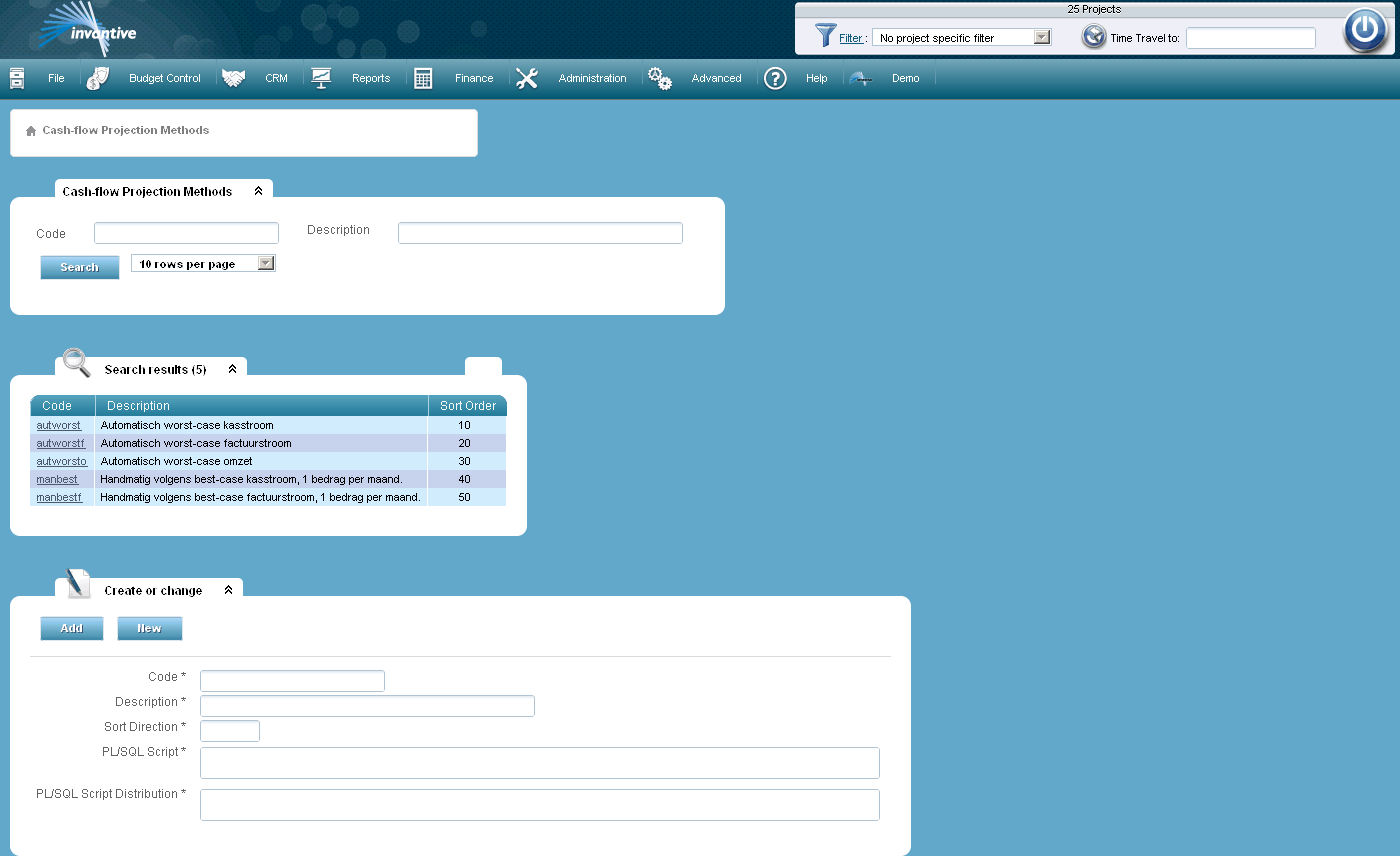Open the Demo menu
The image size is (1400, 856).
coord(905,78)
